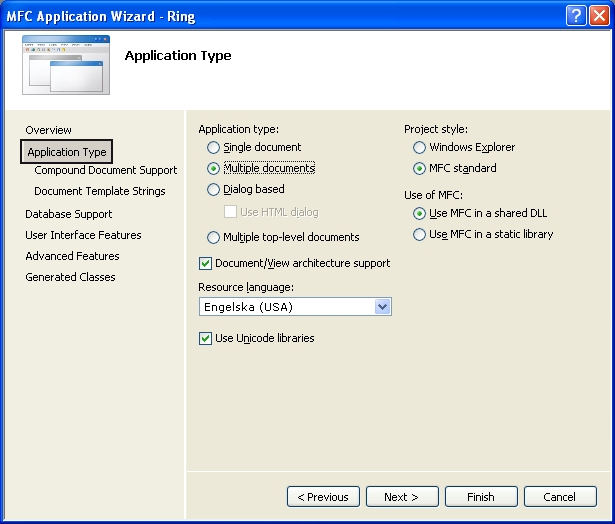Open User Interface Features page
Screen dimensions: 615x524
(83, 235)
